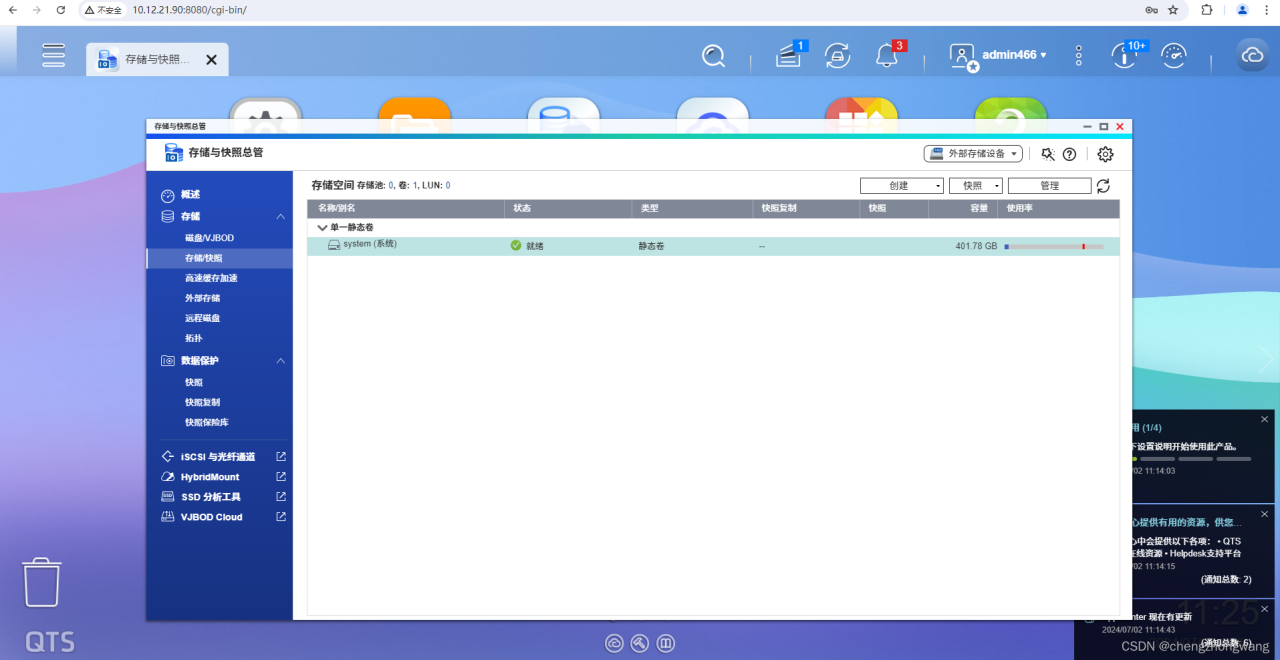Screen dimensions: 1280x660
Task: Click the 存储 disk stack sidebar icon
Action: tap(167, 216)
